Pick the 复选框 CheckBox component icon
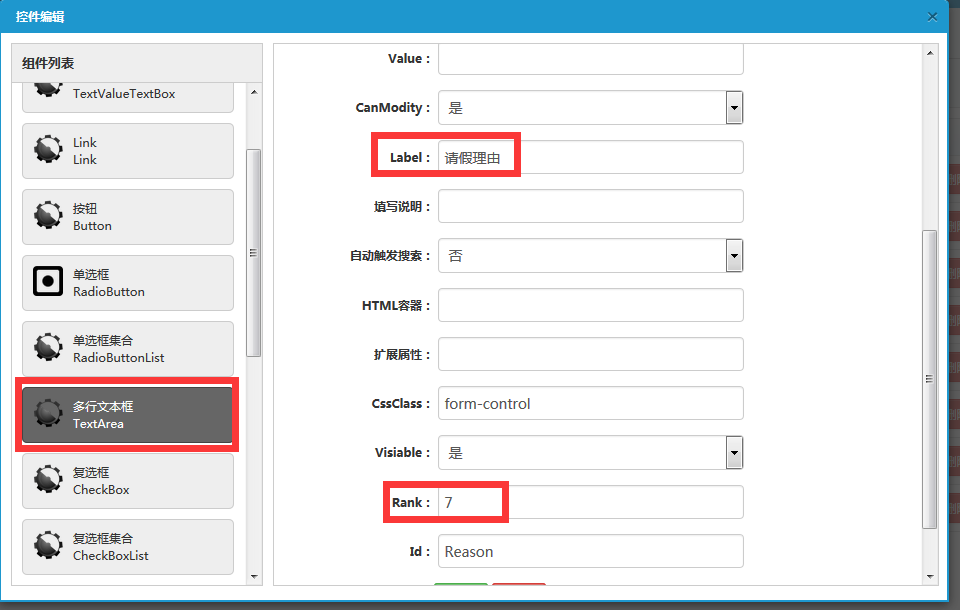This screenshot has width=960, height=610. click(48, 480)
